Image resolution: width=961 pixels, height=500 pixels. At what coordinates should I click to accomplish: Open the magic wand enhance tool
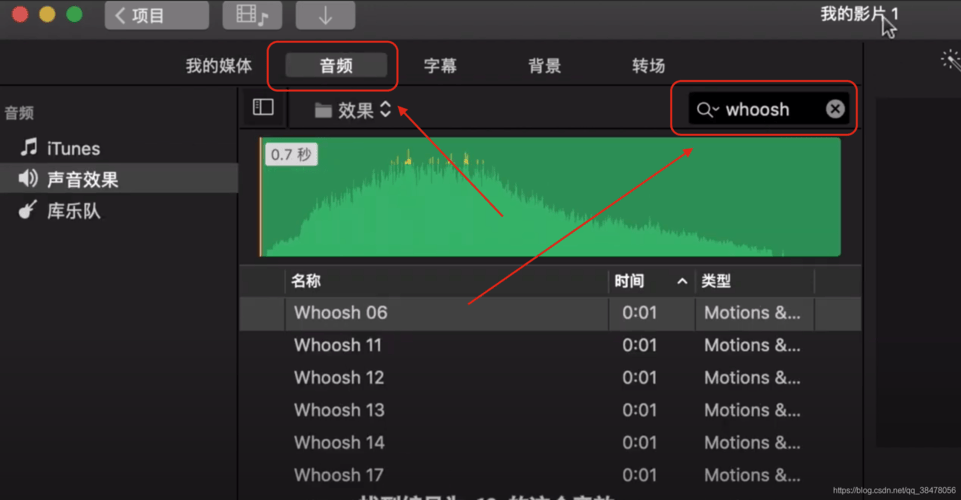pyautogui.click(x=951, y=59)
